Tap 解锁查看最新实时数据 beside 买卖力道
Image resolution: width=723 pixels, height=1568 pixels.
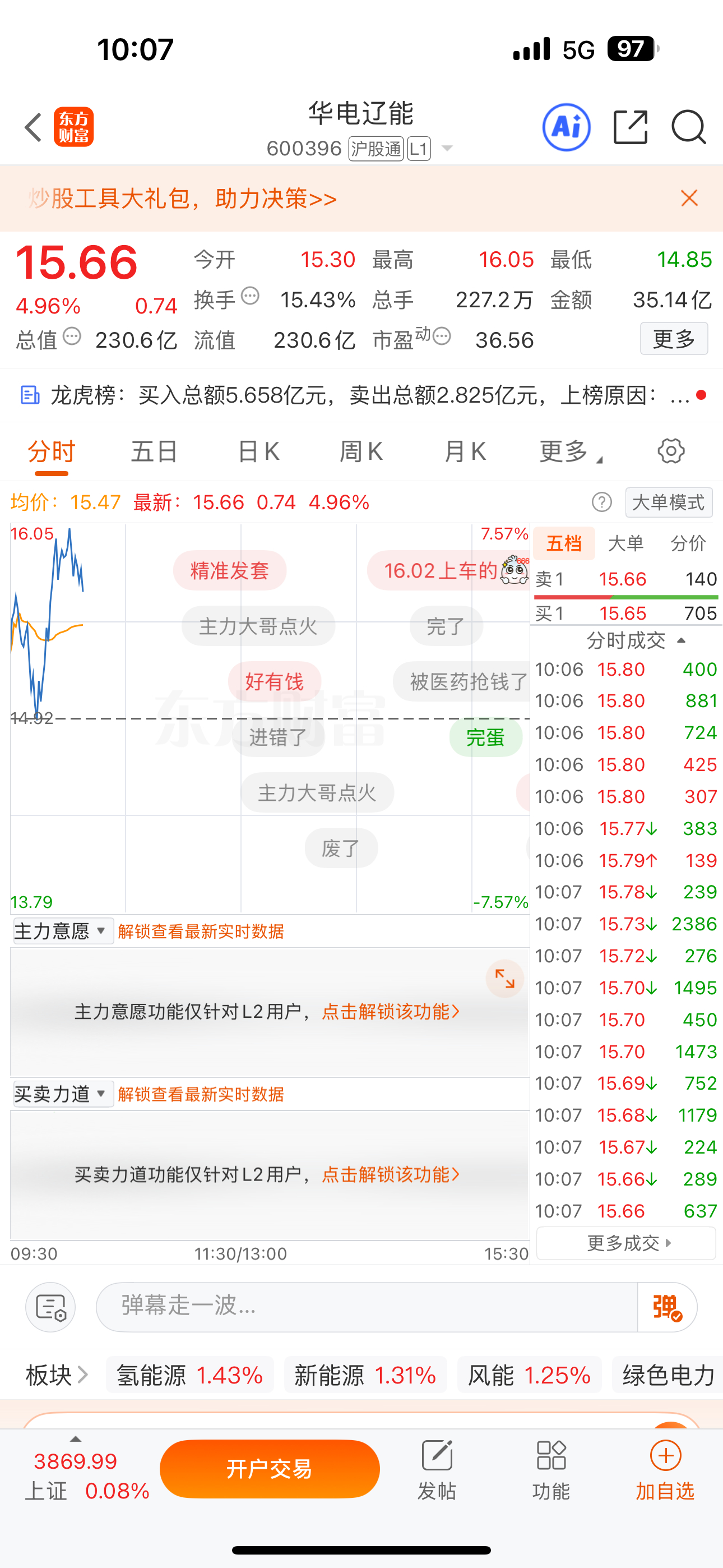point(201,1095)
